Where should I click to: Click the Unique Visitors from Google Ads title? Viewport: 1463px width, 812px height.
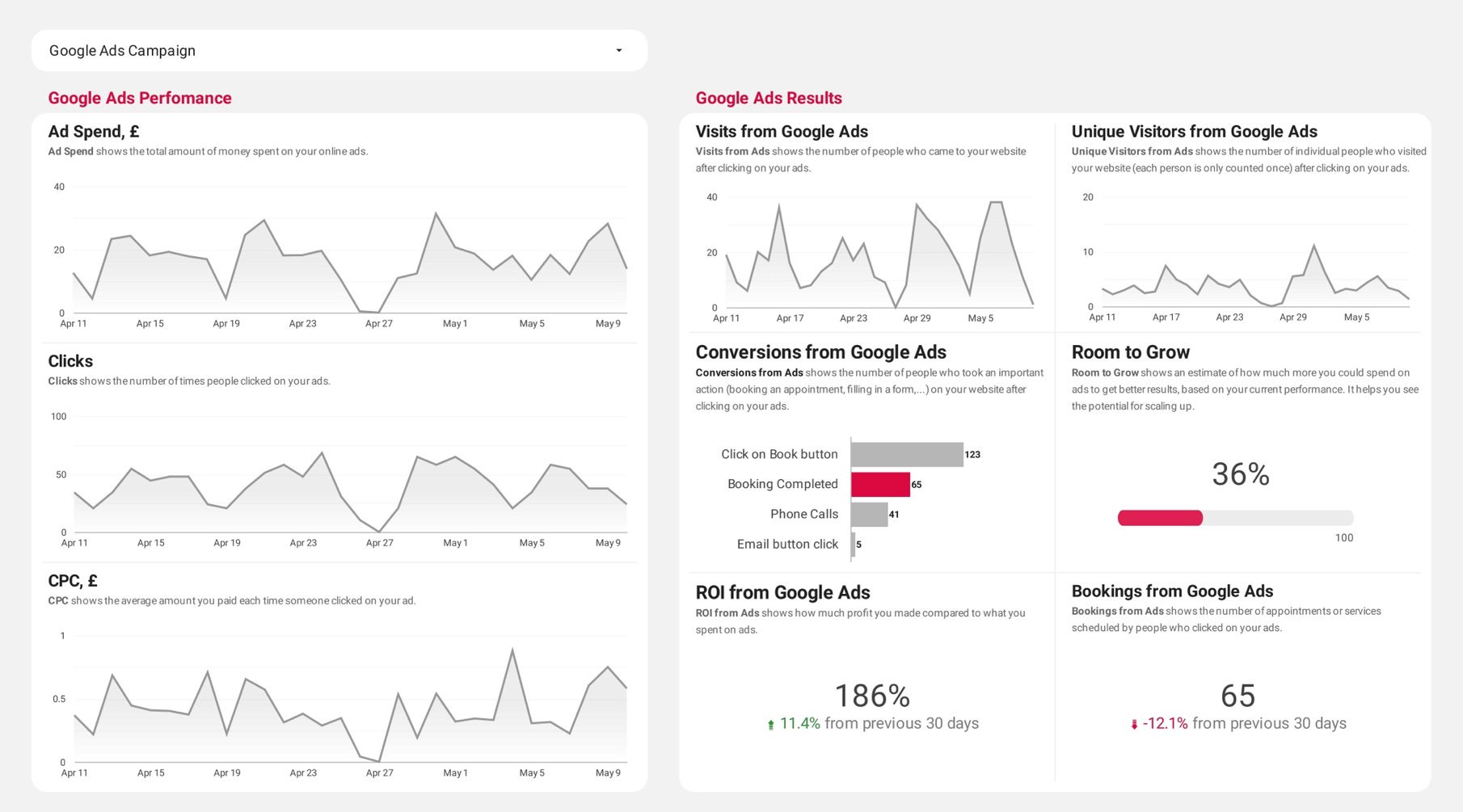(1195, 132)
